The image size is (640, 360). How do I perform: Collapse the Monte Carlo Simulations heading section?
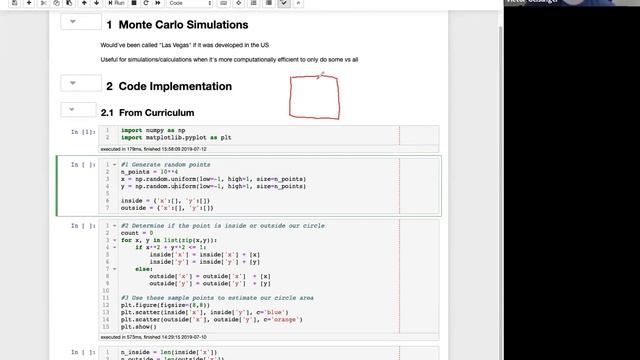[73, 21]
